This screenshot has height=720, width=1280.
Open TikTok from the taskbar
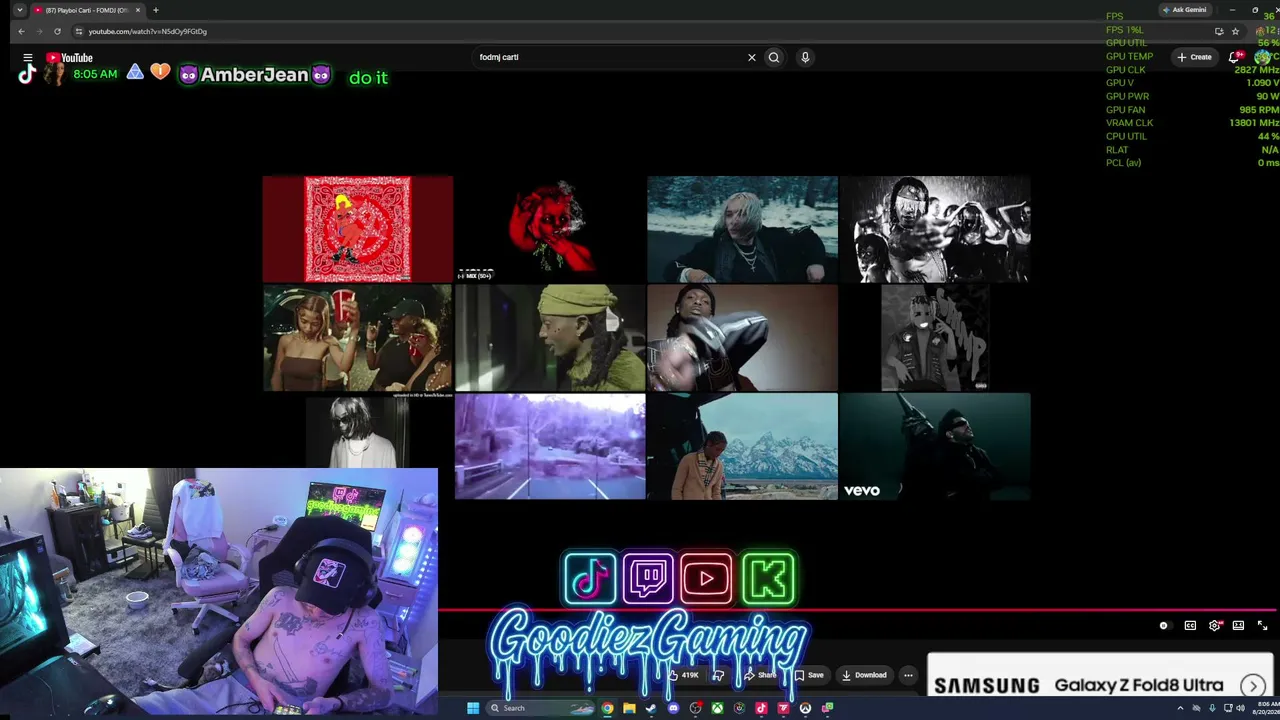[x=761, y=708]
